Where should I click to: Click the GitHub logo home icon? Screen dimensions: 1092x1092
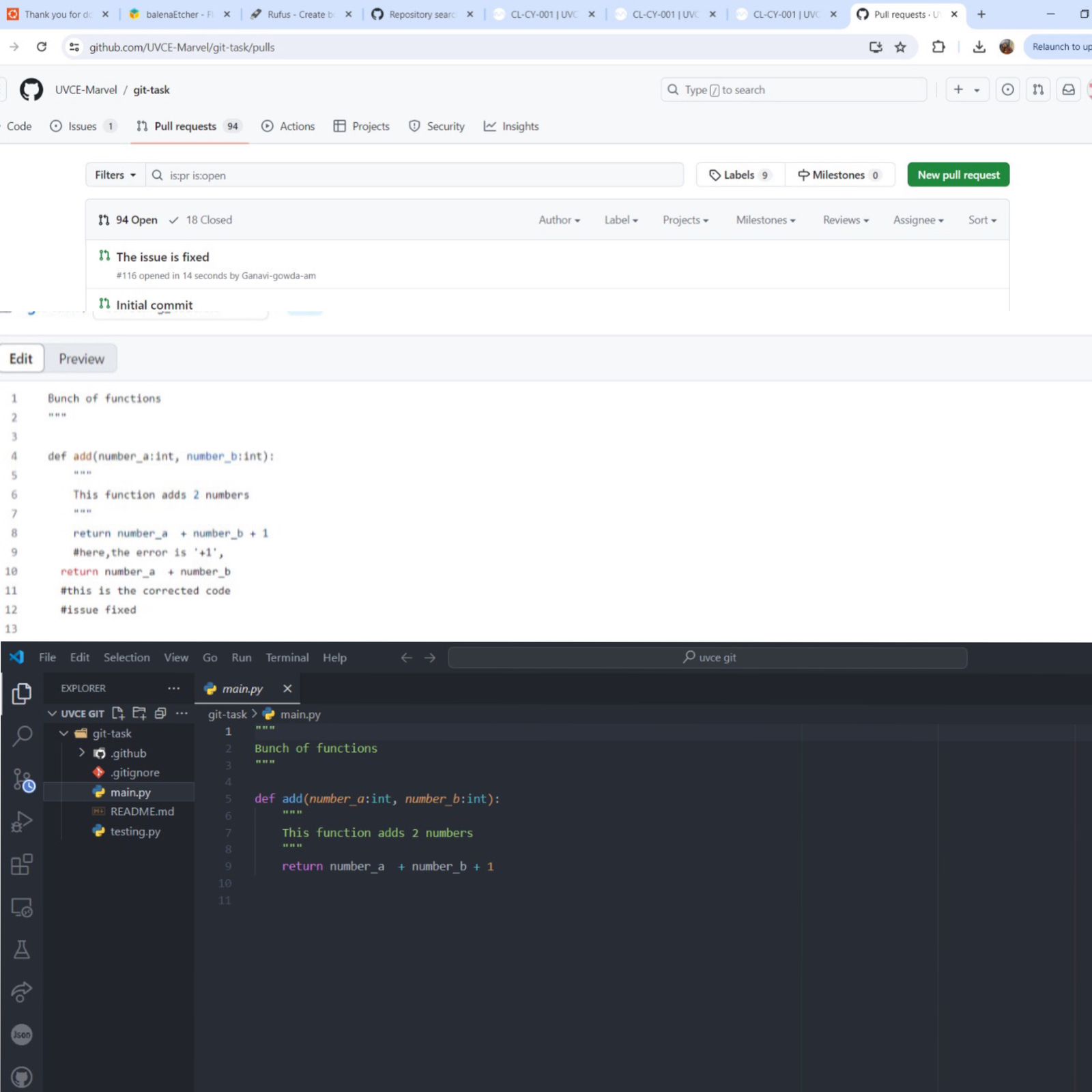point(31,89)
